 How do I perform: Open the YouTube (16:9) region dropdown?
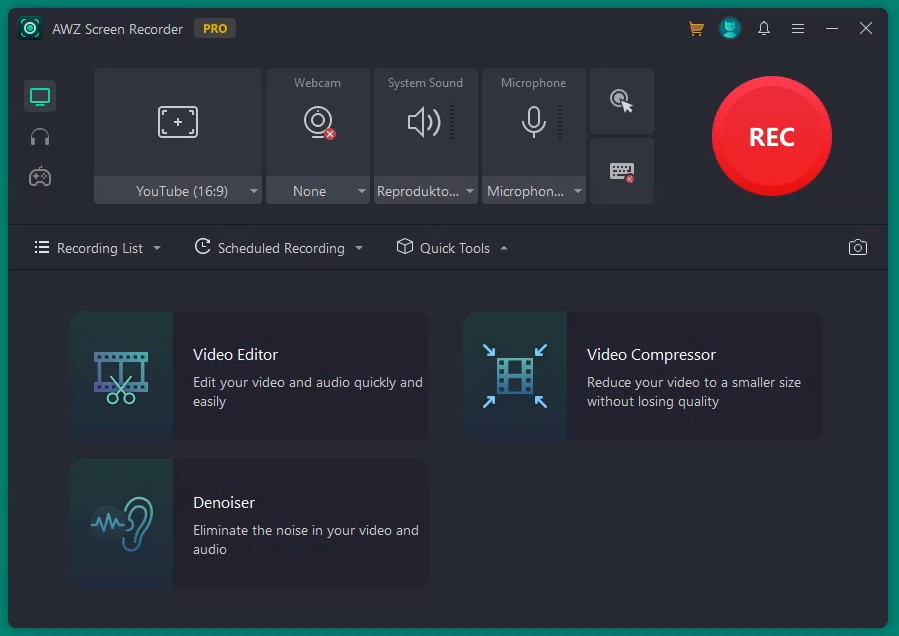[178, 191]
